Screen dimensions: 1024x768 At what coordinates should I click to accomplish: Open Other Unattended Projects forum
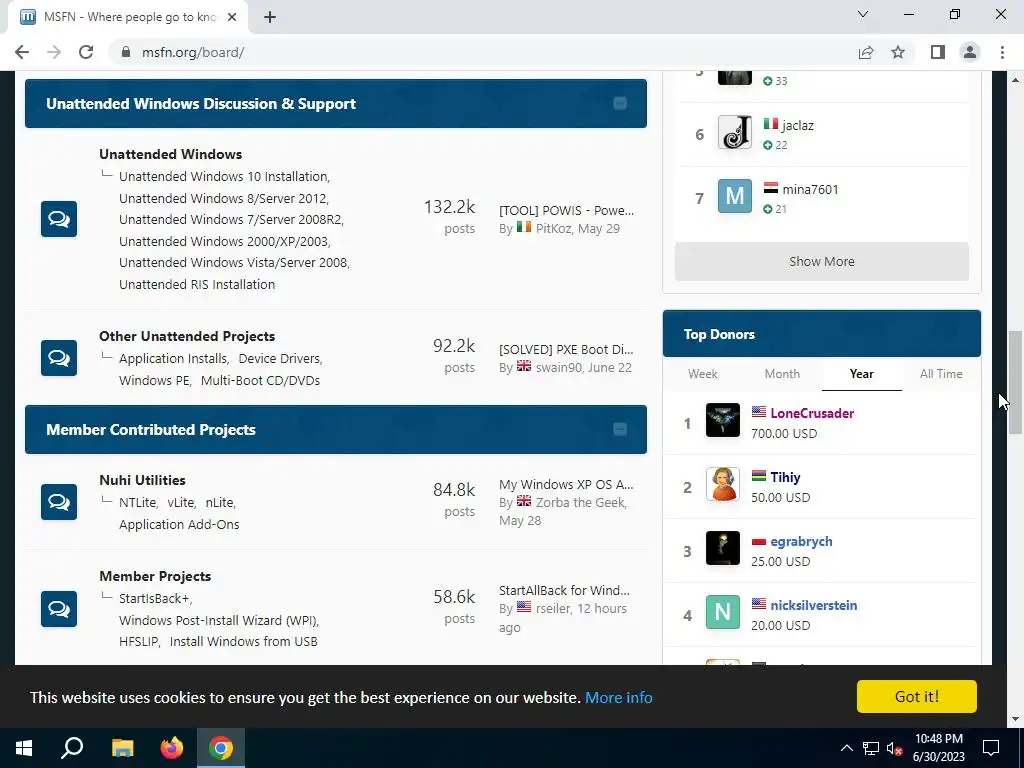pyautogui.click(x=187, y=336)
